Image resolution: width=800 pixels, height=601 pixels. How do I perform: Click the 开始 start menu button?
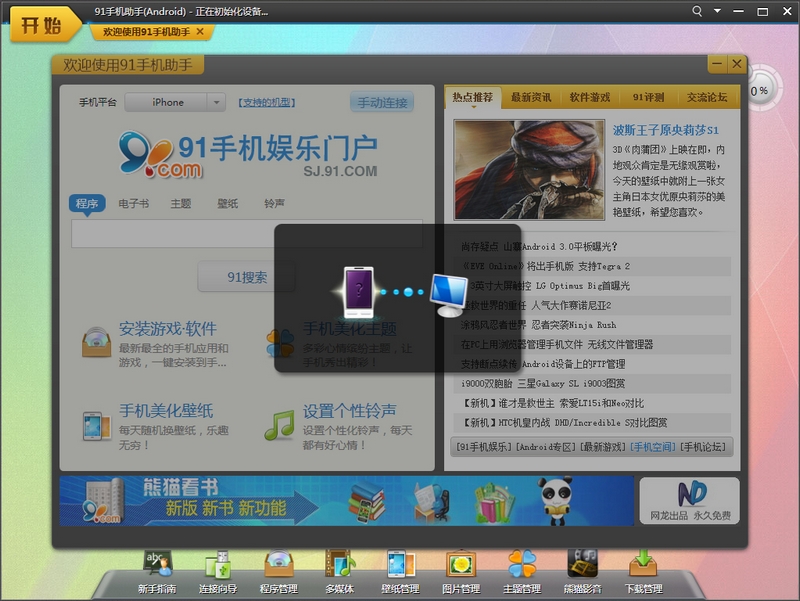click(x=41, y=25)
